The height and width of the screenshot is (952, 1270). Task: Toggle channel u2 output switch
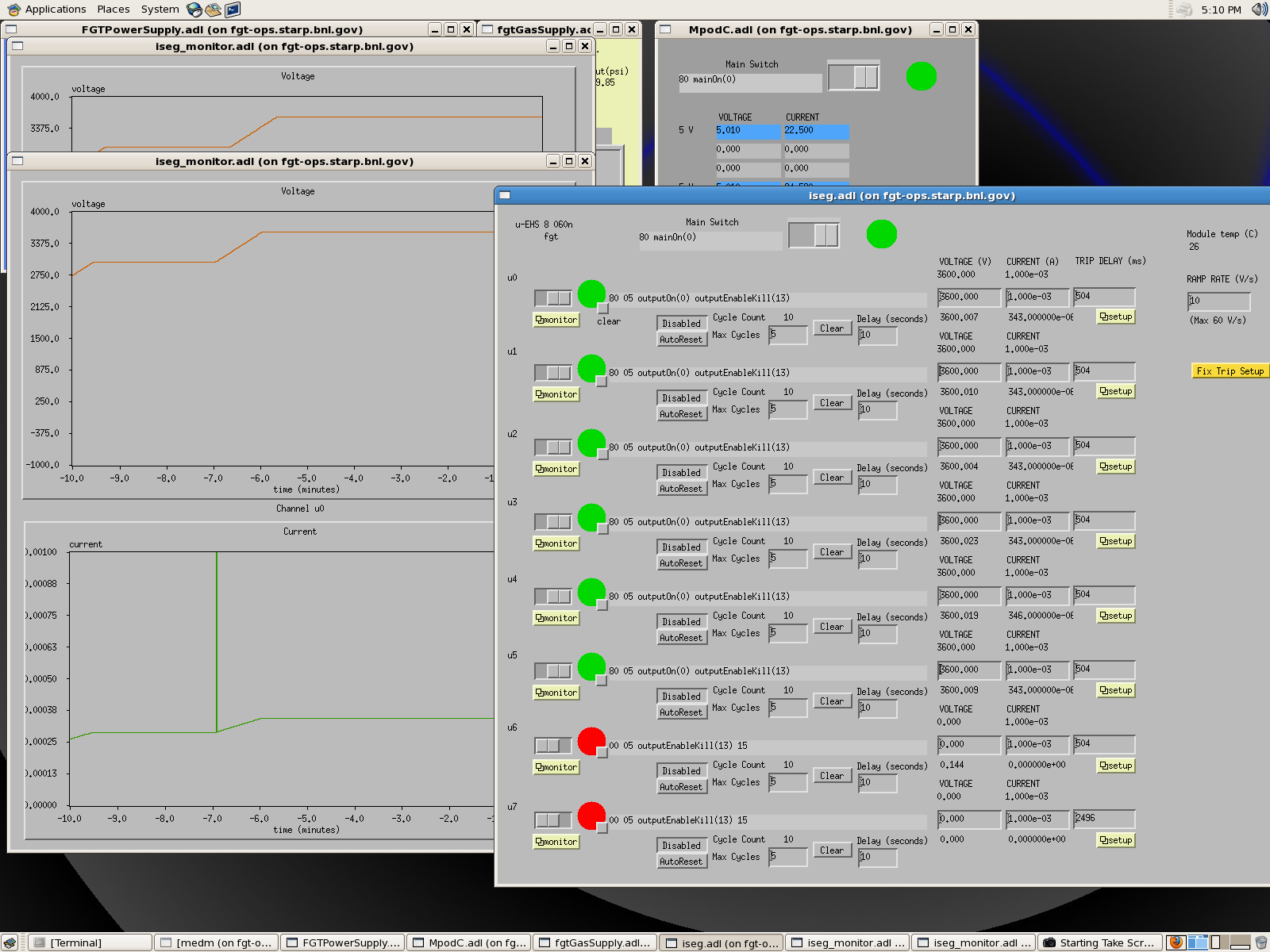[x=552, y=447]
